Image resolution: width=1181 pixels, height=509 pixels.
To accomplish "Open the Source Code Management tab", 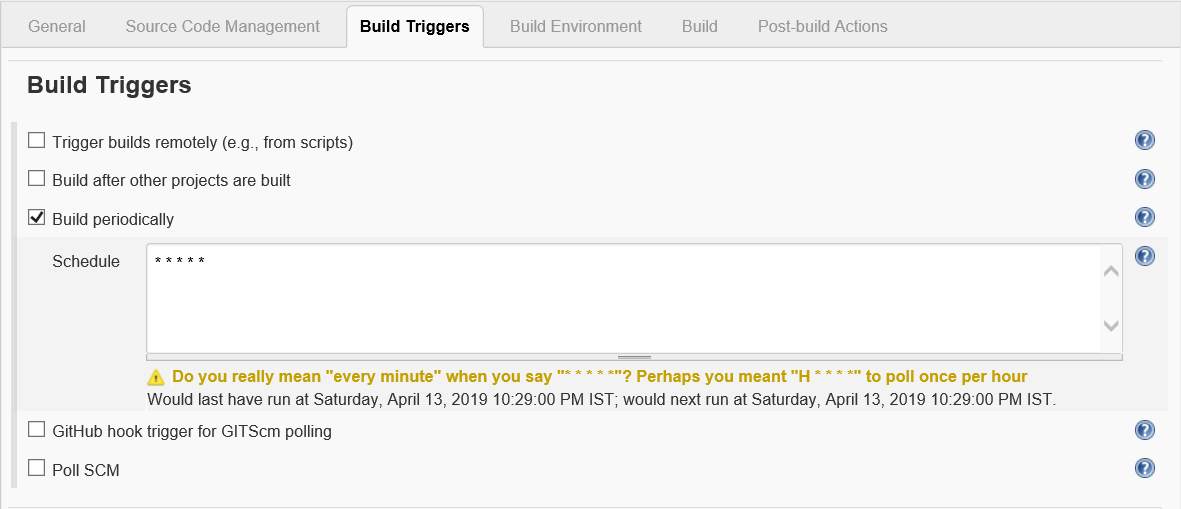I will point(223,27).
